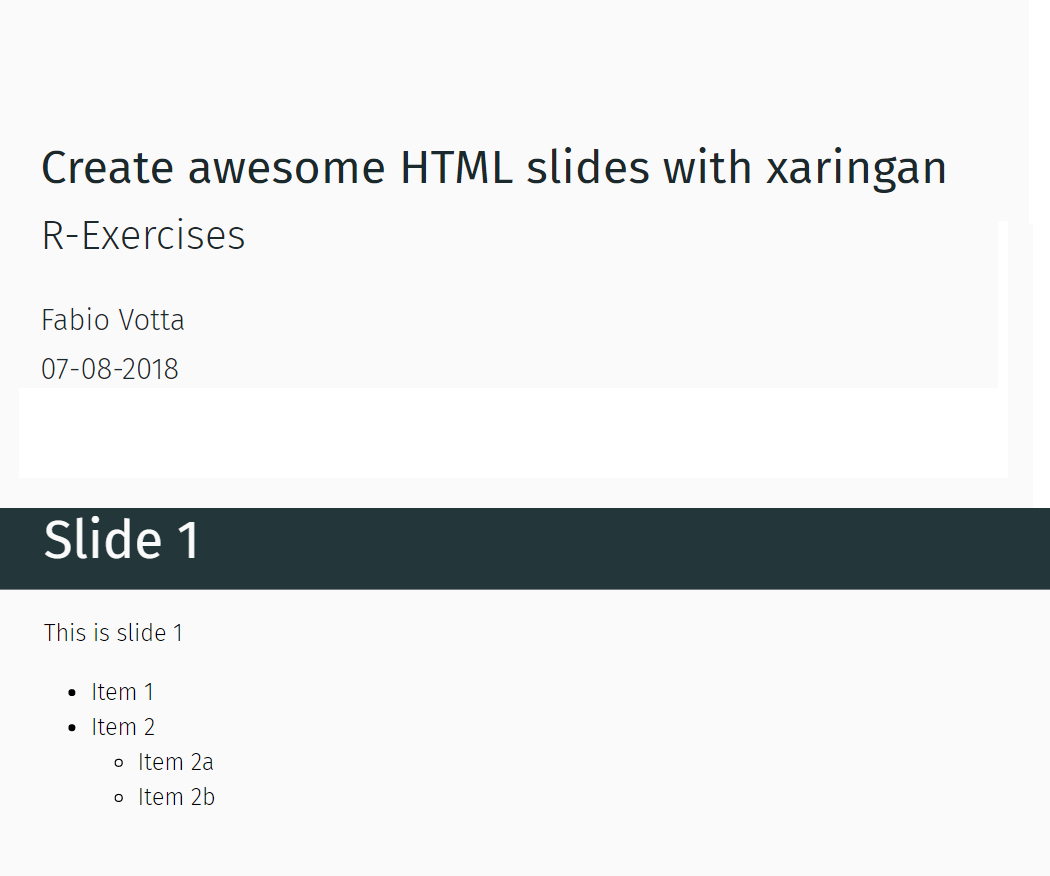The height and width of the screenshot is (876, 1050).
Task: Click the sub-bullet 'Item 2a'
Action: (x=175, y=761)
